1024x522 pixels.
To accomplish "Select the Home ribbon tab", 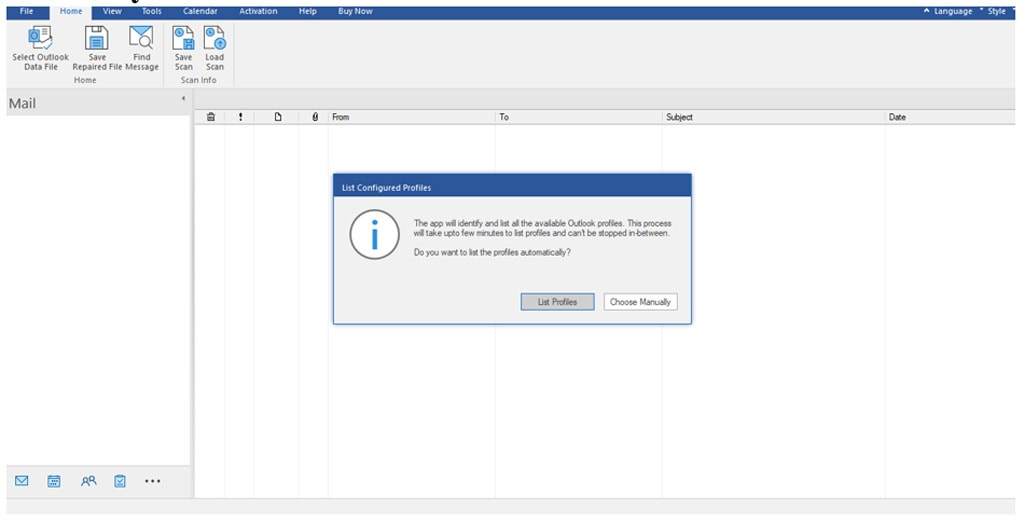I will [x=71, y=12].
